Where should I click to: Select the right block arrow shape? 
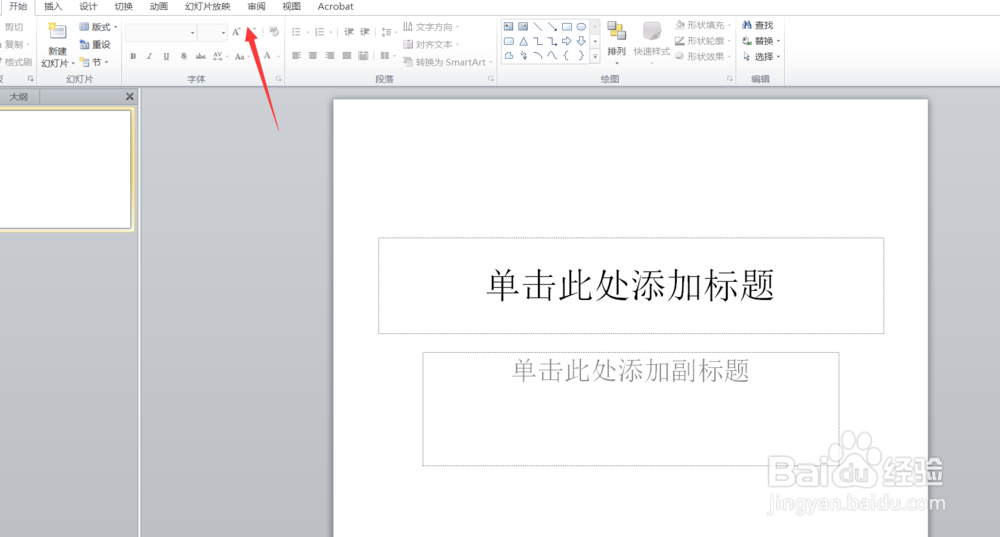pyautogui.click(x=566, y=41)
